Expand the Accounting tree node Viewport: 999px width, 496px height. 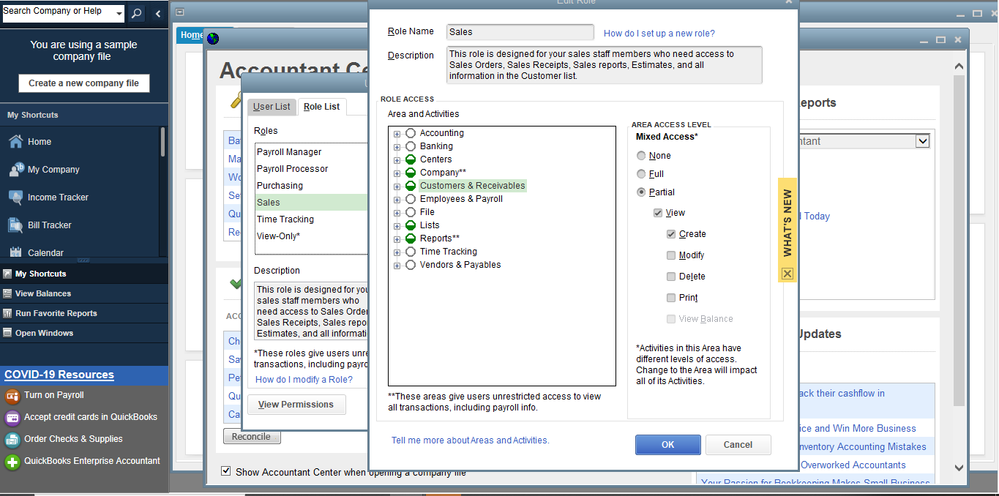pyautogui.click(x=397, y=134)
